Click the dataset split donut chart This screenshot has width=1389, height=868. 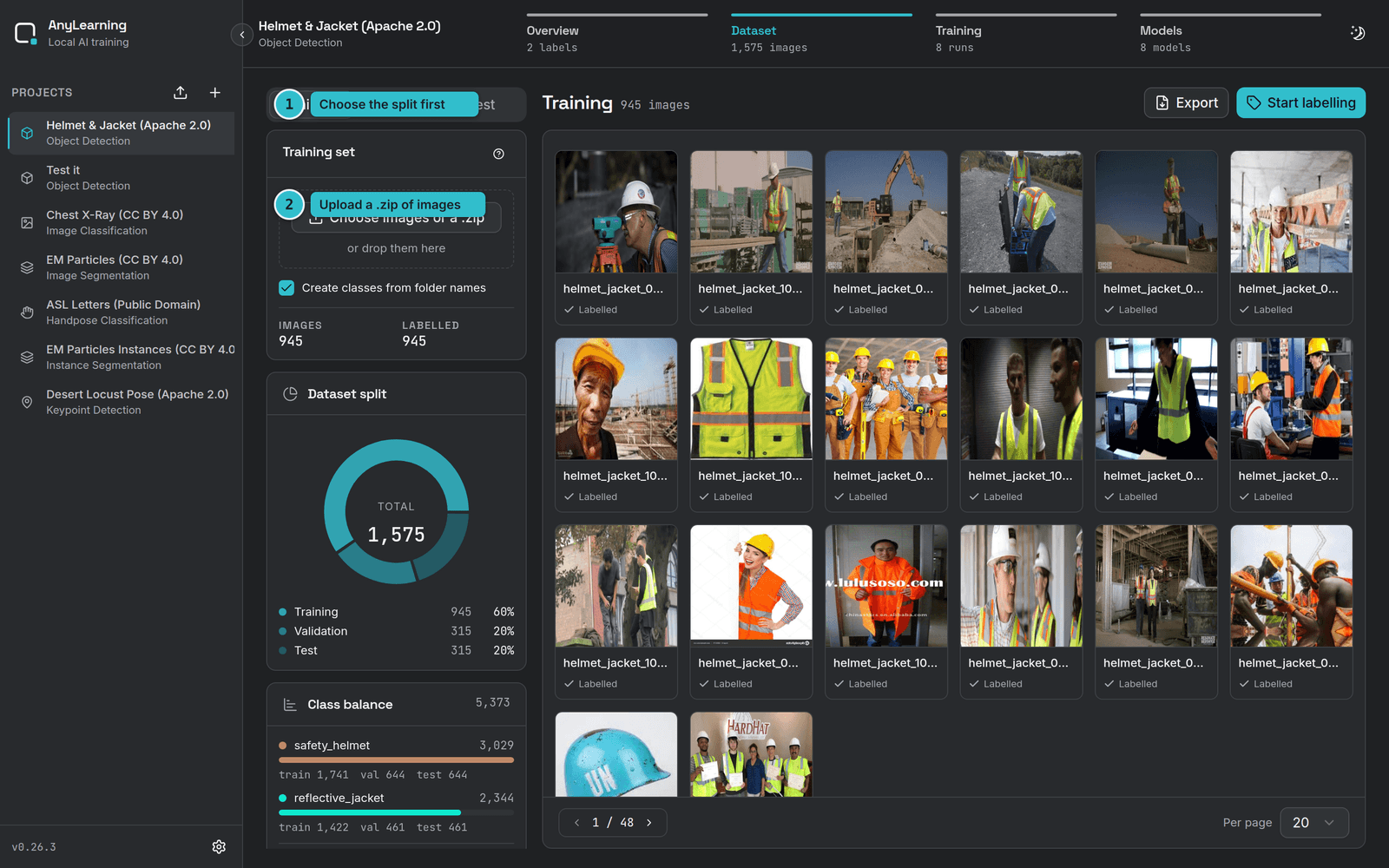point(396,511)
